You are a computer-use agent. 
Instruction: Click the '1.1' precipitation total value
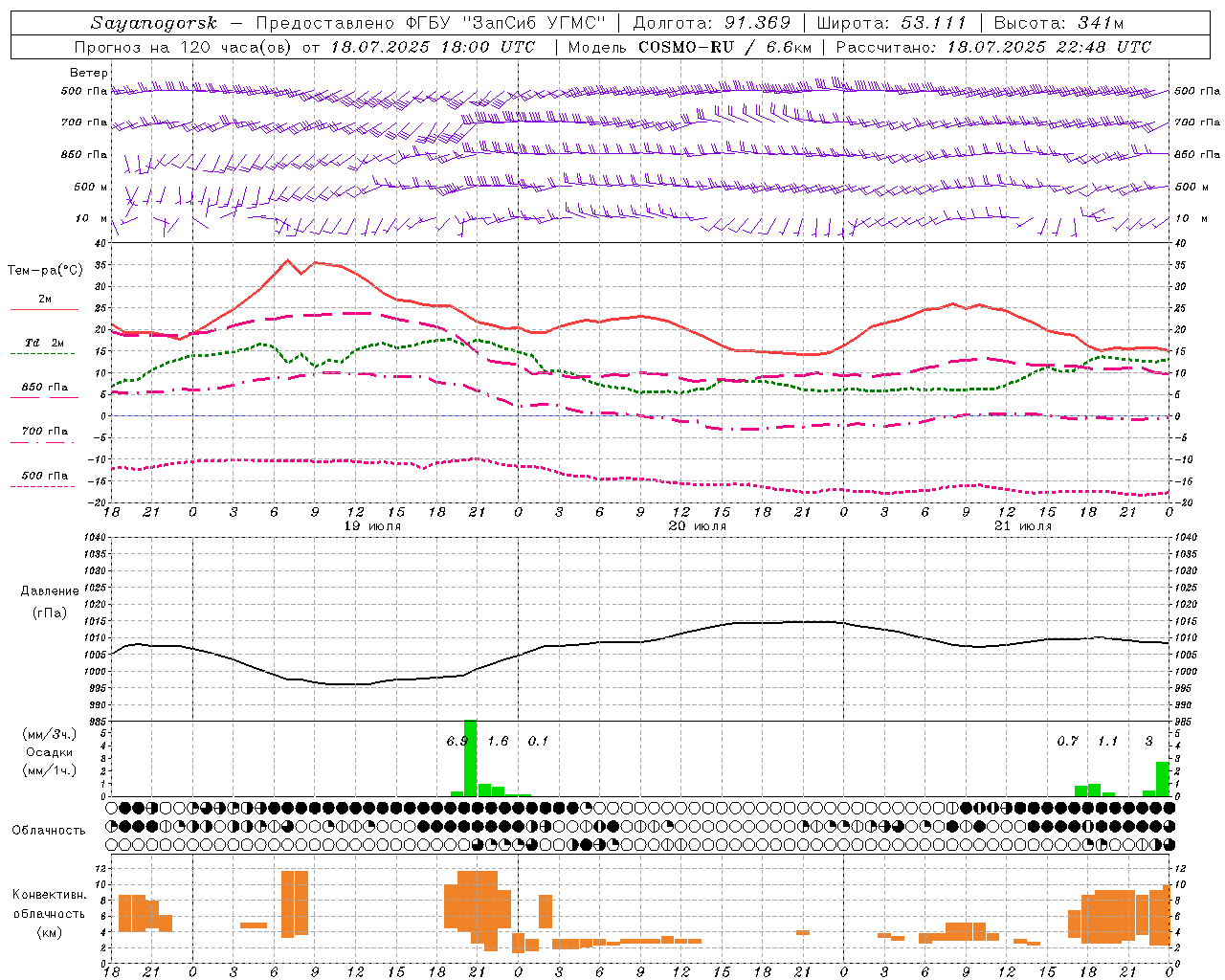[1107, 741]
